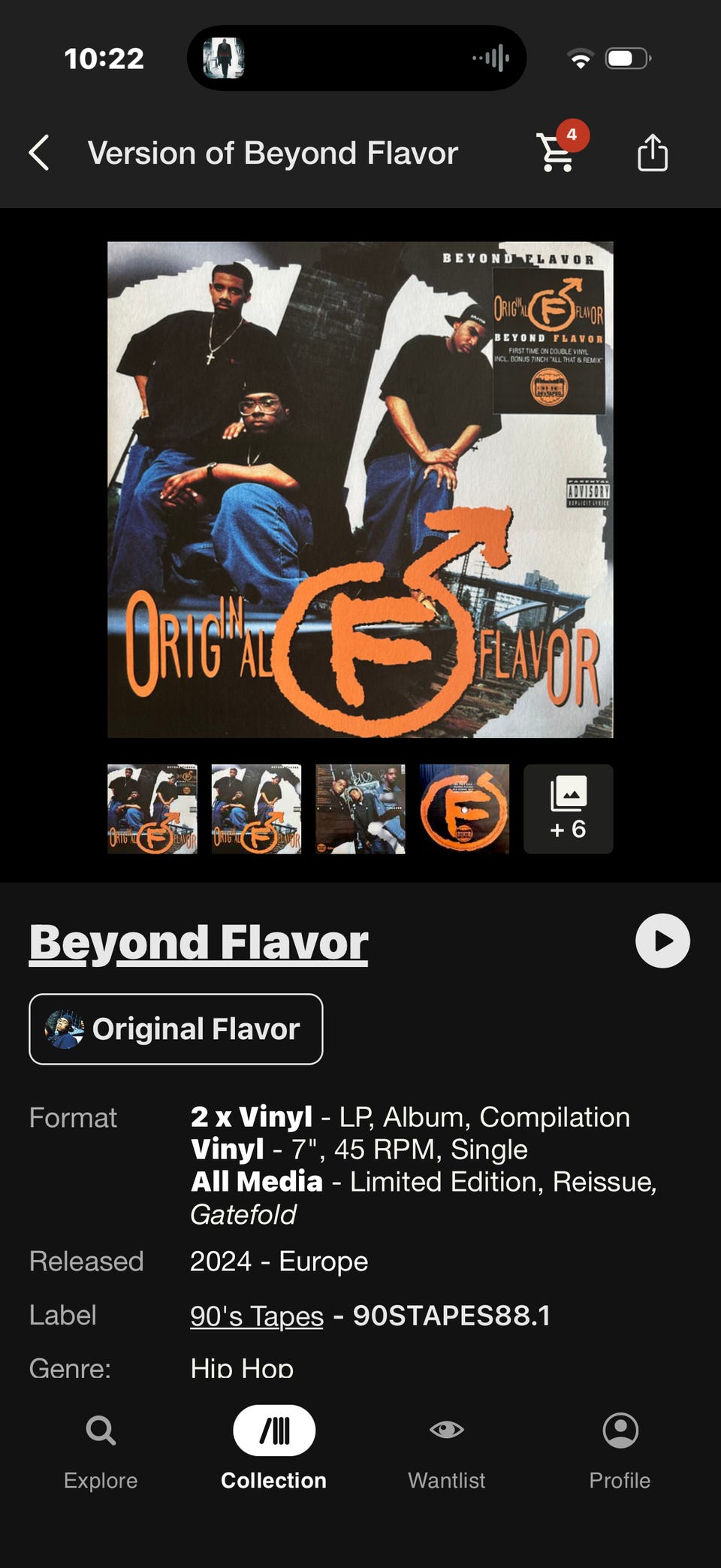721x1568 pixels.
Task: Tap the audio waveform indicator in status bar
Action: (491, 58)
